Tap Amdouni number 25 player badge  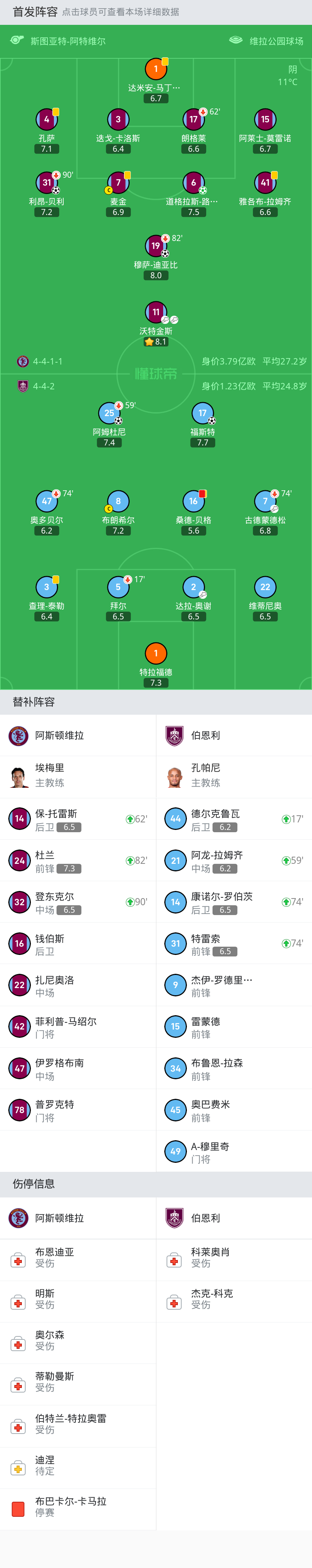click(x=109, y=413)
